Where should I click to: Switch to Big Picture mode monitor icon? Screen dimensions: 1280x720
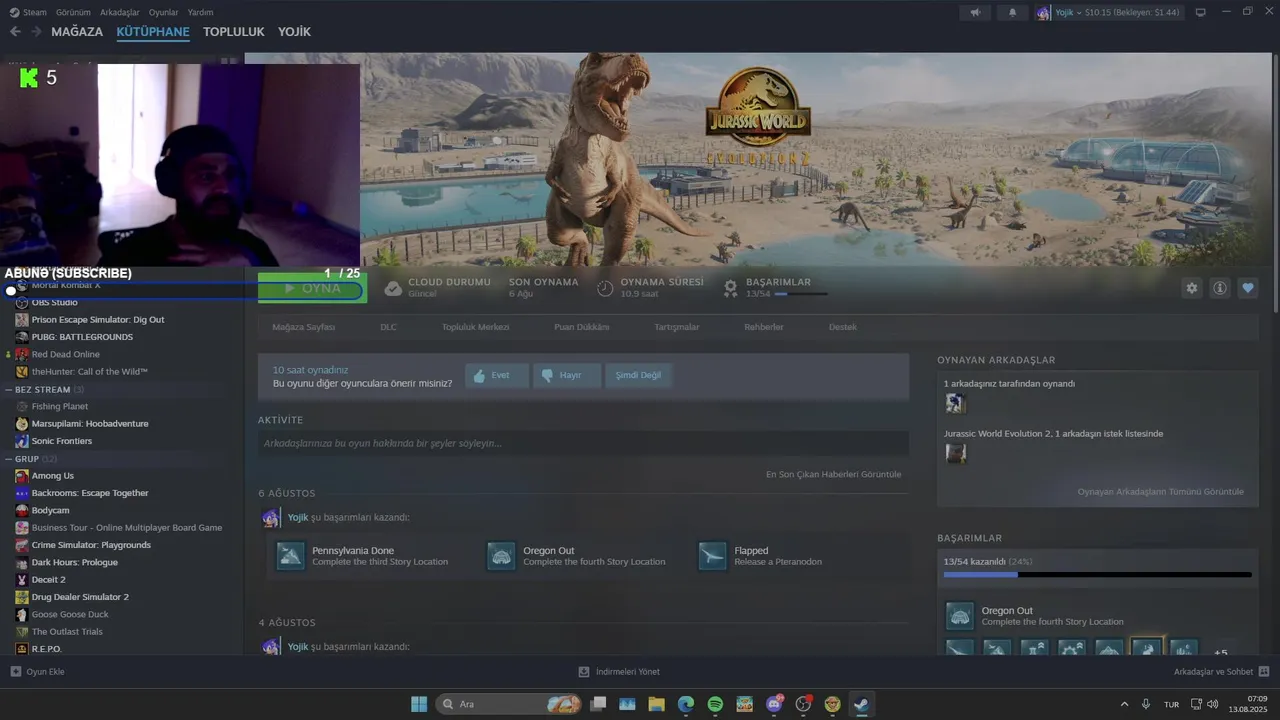[1201, 13]
